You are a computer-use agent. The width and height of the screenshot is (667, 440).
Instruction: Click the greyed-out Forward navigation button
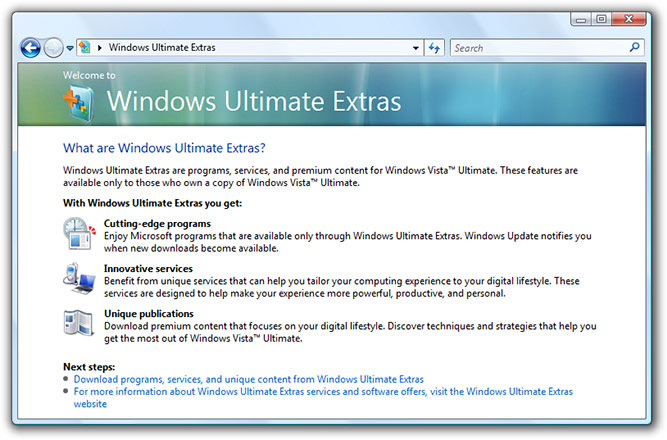coord(53,48)
